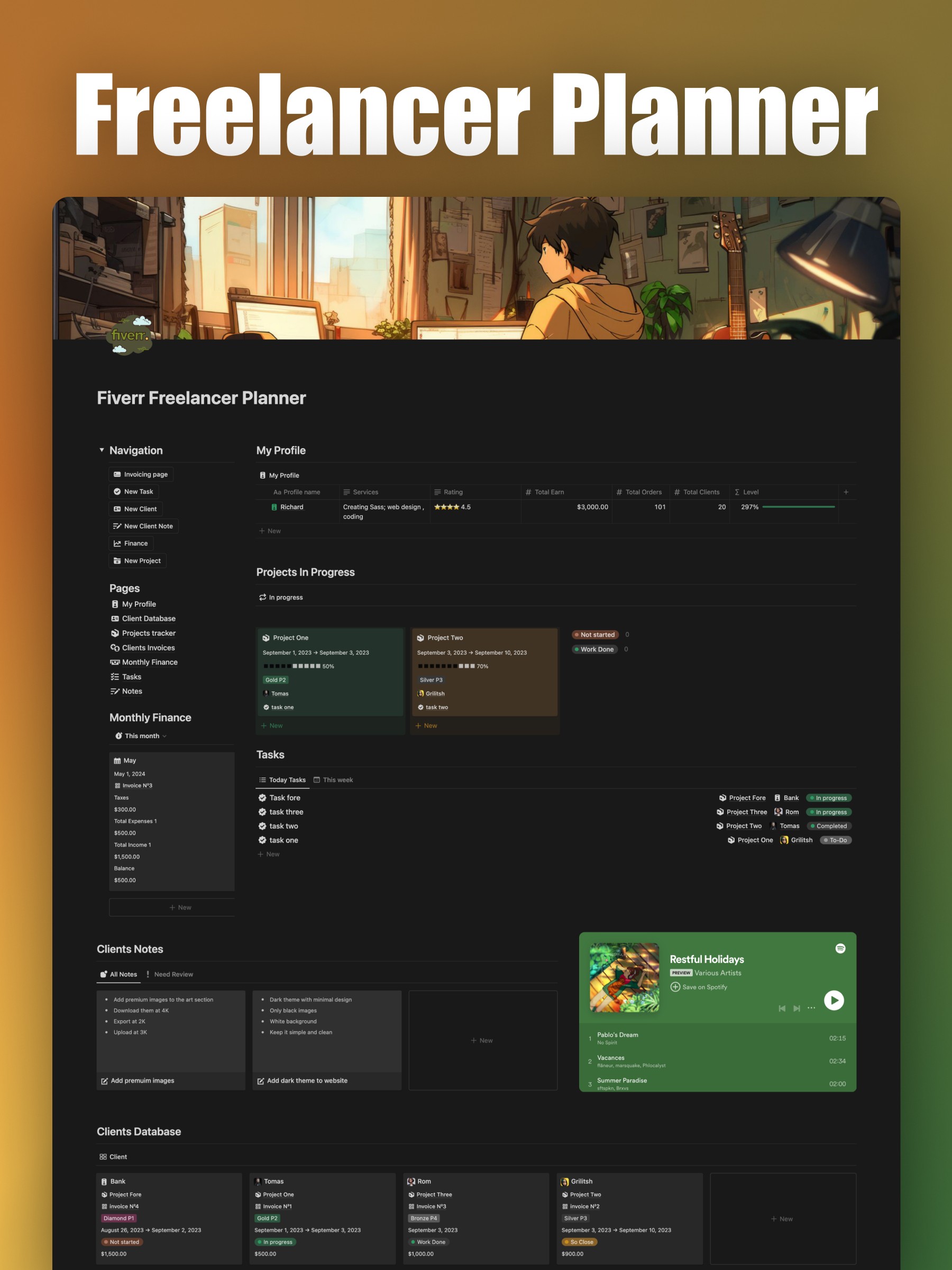Open Invoice N°3 in May card

133,785
